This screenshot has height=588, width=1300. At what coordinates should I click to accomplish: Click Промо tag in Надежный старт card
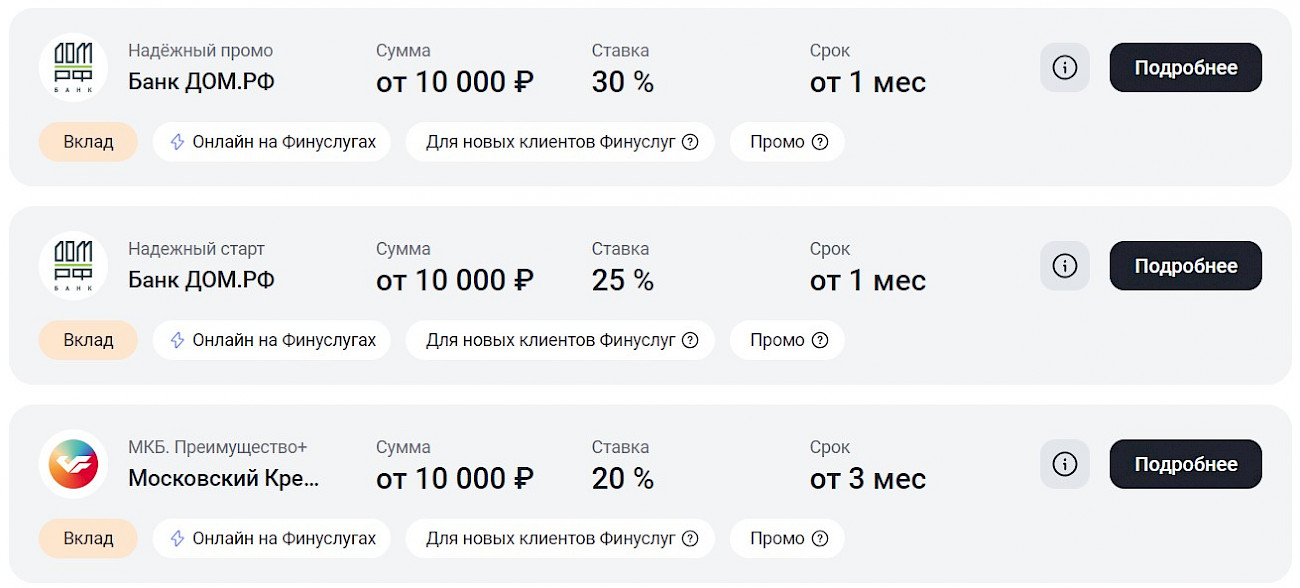click(787, 340)
